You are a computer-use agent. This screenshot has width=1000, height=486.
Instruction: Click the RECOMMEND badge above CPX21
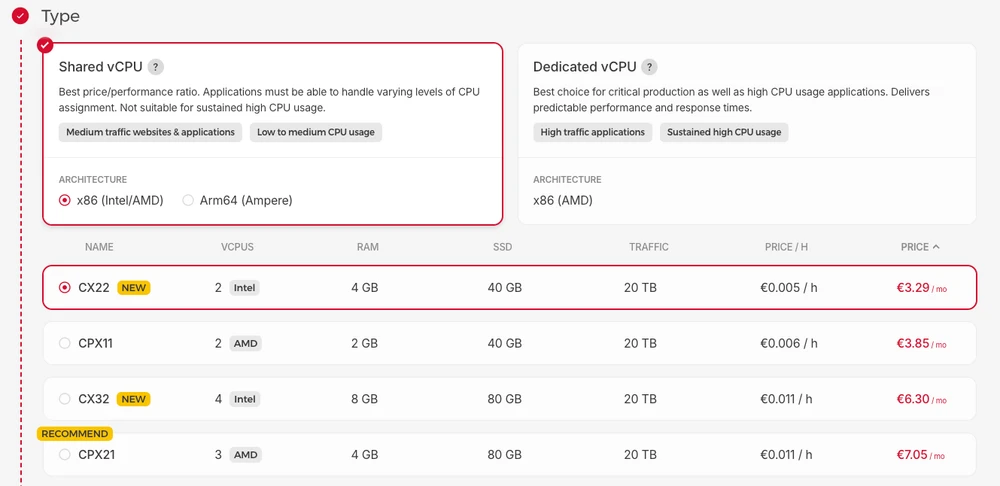point(75,434)
